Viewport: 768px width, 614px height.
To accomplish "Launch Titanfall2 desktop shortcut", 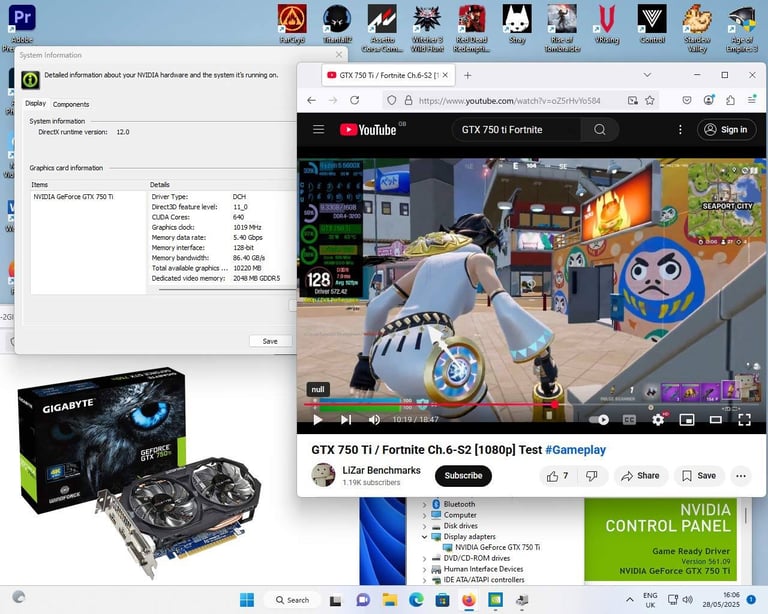I will coord(337,24).
